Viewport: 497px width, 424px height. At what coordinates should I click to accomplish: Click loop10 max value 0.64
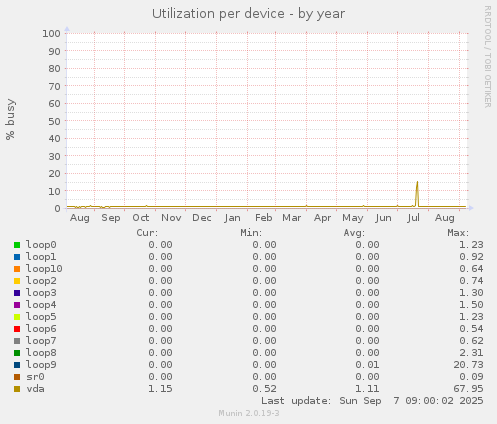pos(471,269)
